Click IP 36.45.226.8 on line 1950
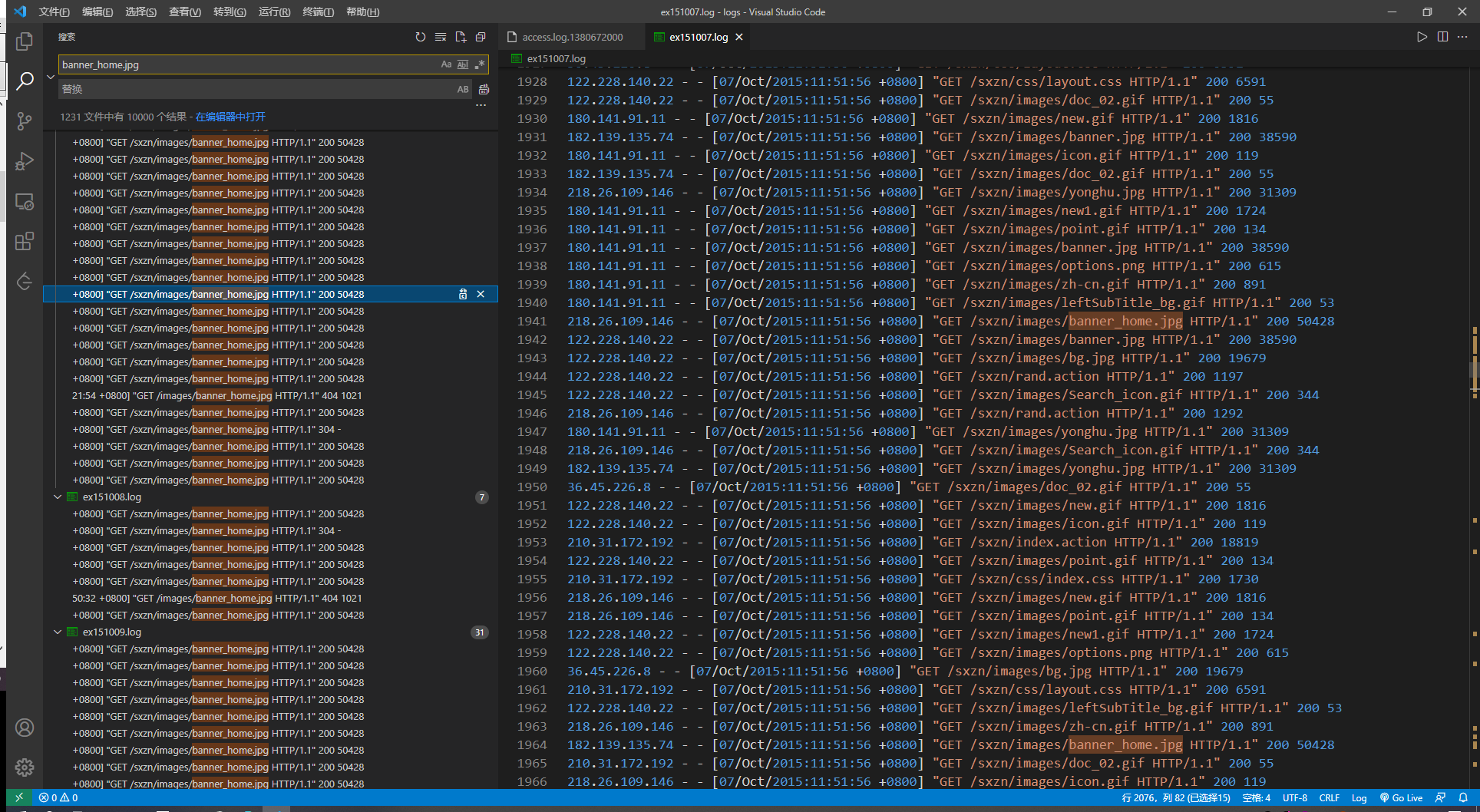The width and height of the screenshot is (1480, 812). [x=609, y=487]
